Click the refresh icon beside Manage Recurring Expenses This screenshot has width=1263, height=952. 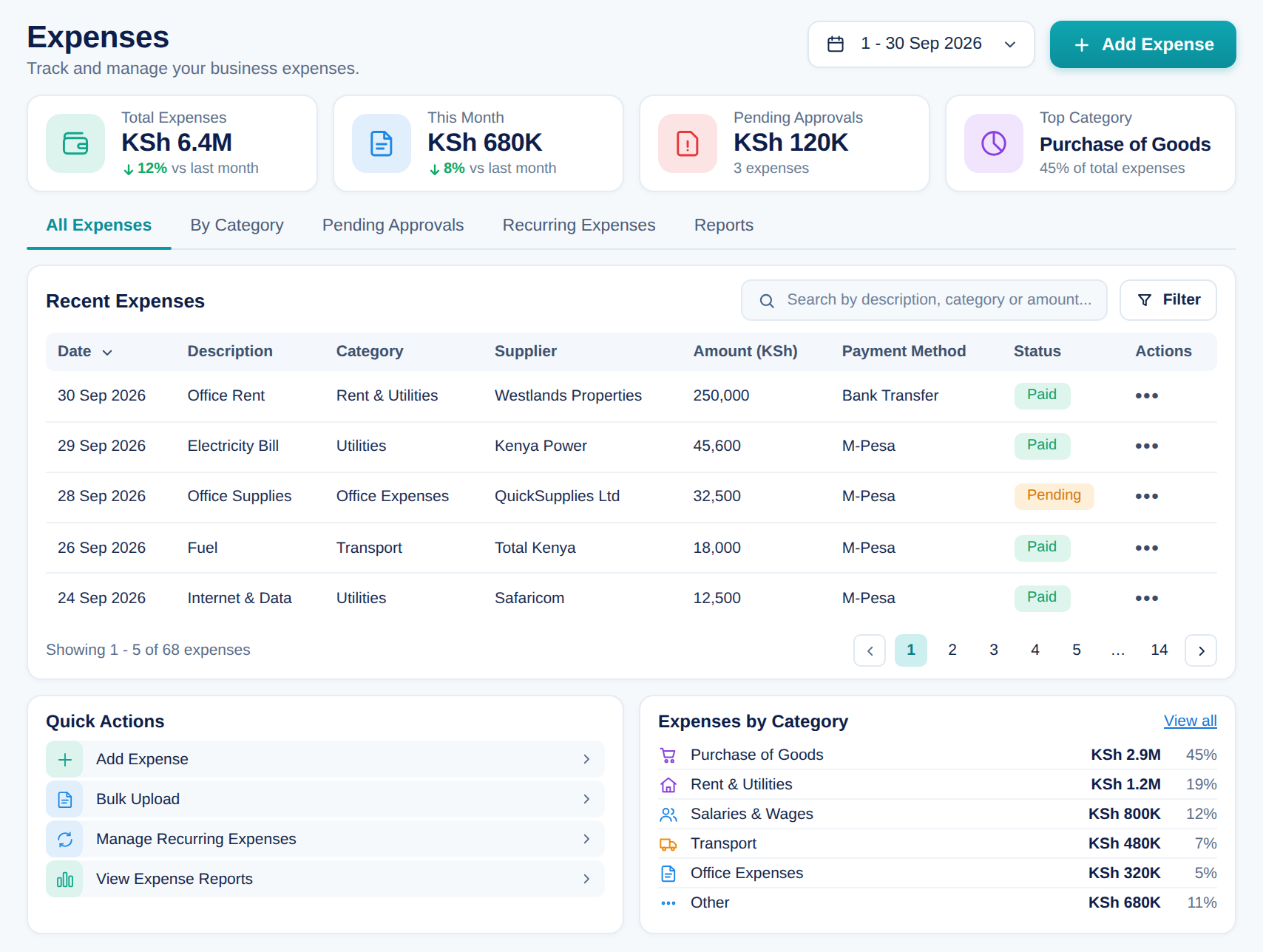[65, 840]
